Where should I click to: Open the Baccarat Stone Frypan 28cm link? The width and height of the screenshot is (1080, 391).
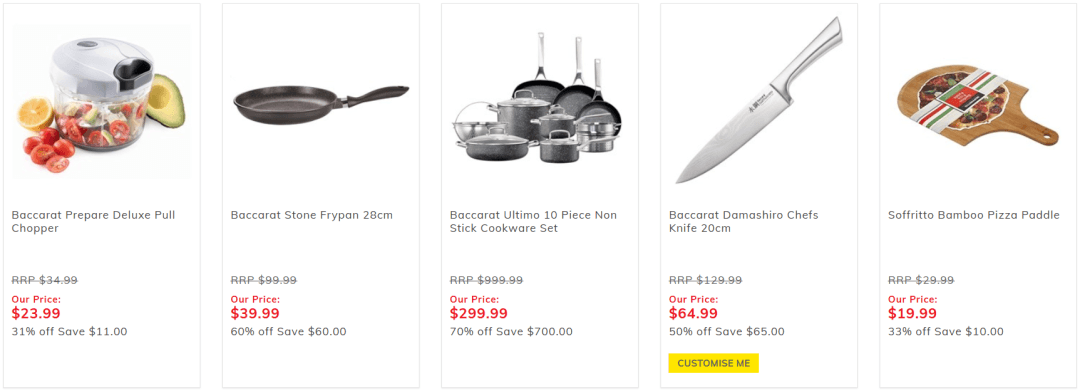[311, 215]
